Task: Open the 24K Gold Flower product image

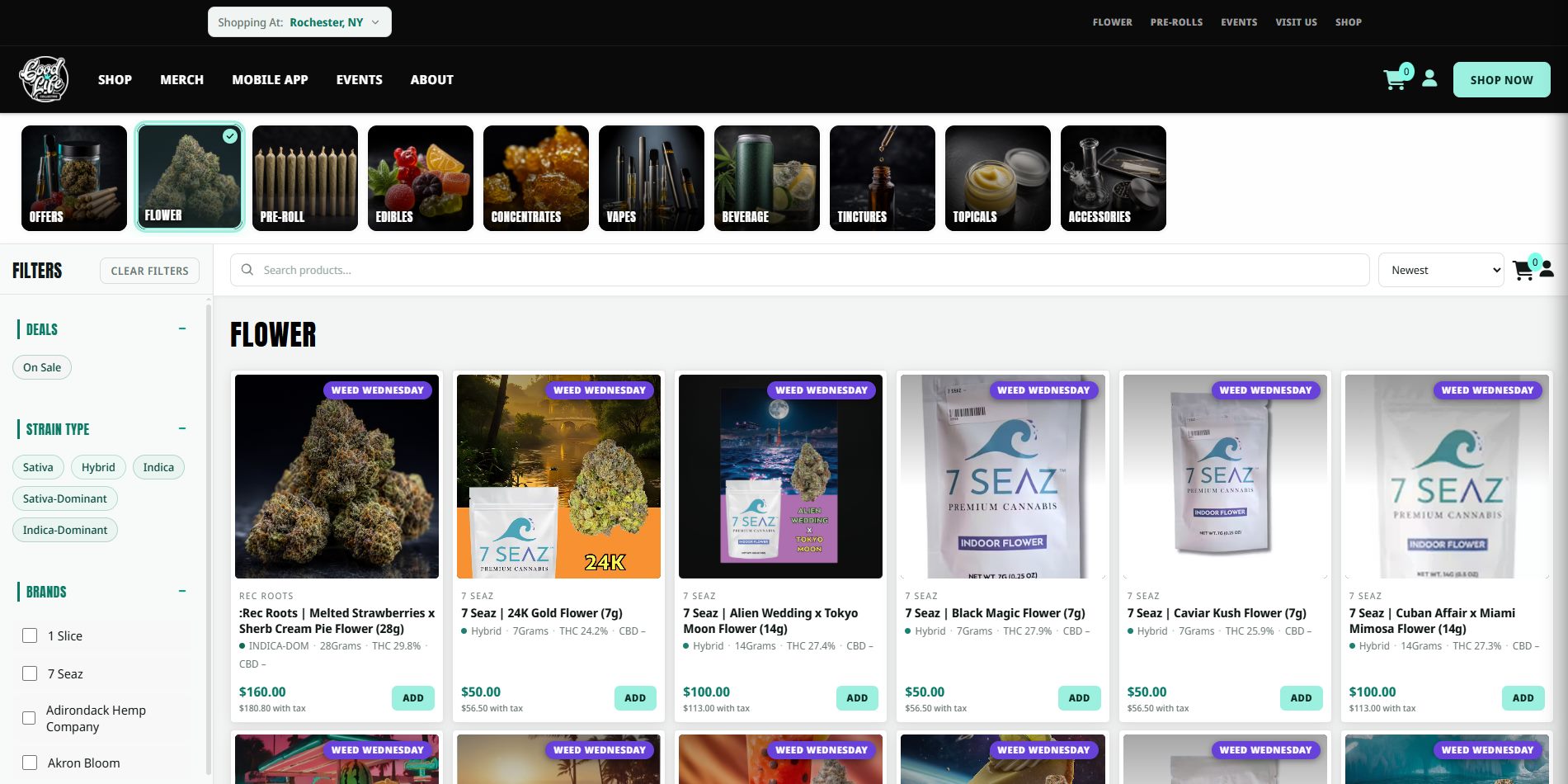Action: (558, 476)
